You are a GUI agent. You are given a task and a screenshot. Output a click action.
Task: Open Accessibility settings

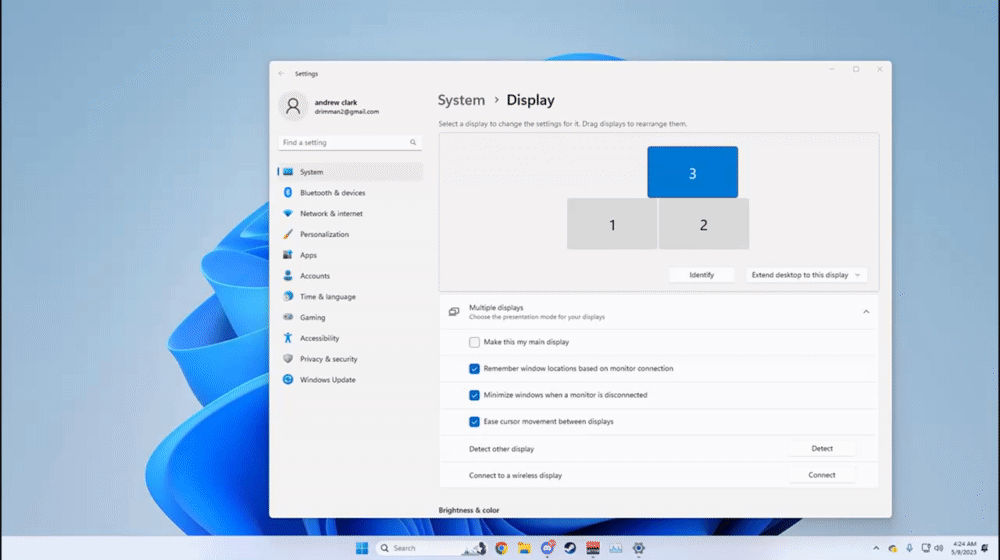click(x=350, y=338)
